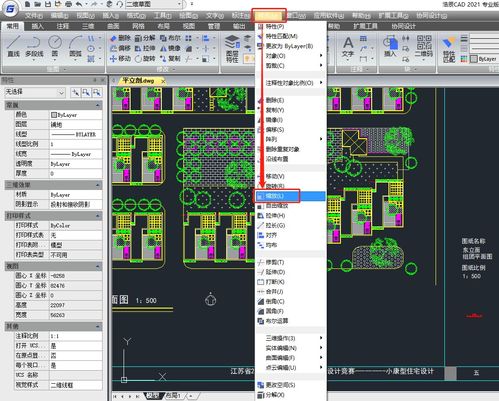Select the 多段线 (Polyline) tool

pos(34,46)
